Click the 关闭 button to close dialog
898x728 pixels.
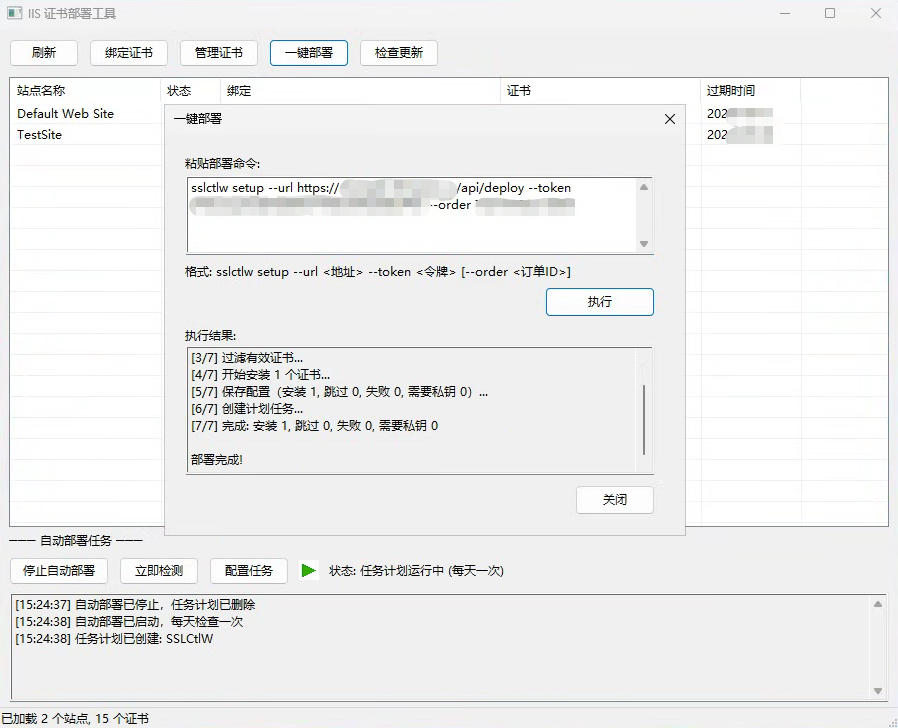pyautogui.click(x=614, y=500)
